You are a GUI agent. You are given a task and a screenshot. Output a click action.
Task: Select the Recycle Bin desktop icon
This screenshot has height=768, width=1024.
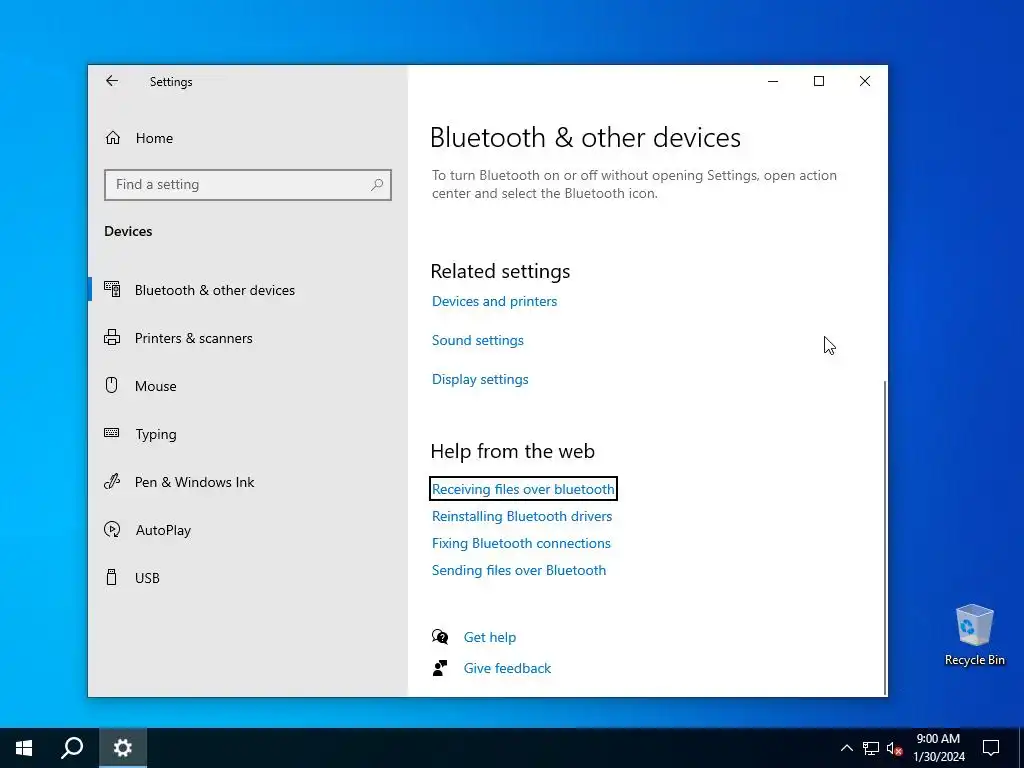click(x=974, y=635)
